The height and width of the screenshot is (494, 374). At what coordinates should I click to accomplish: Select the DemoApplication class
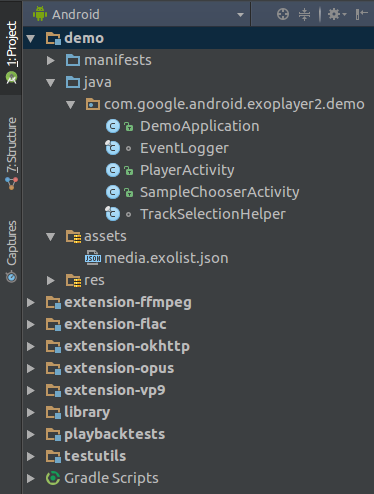tap(199, 126)
